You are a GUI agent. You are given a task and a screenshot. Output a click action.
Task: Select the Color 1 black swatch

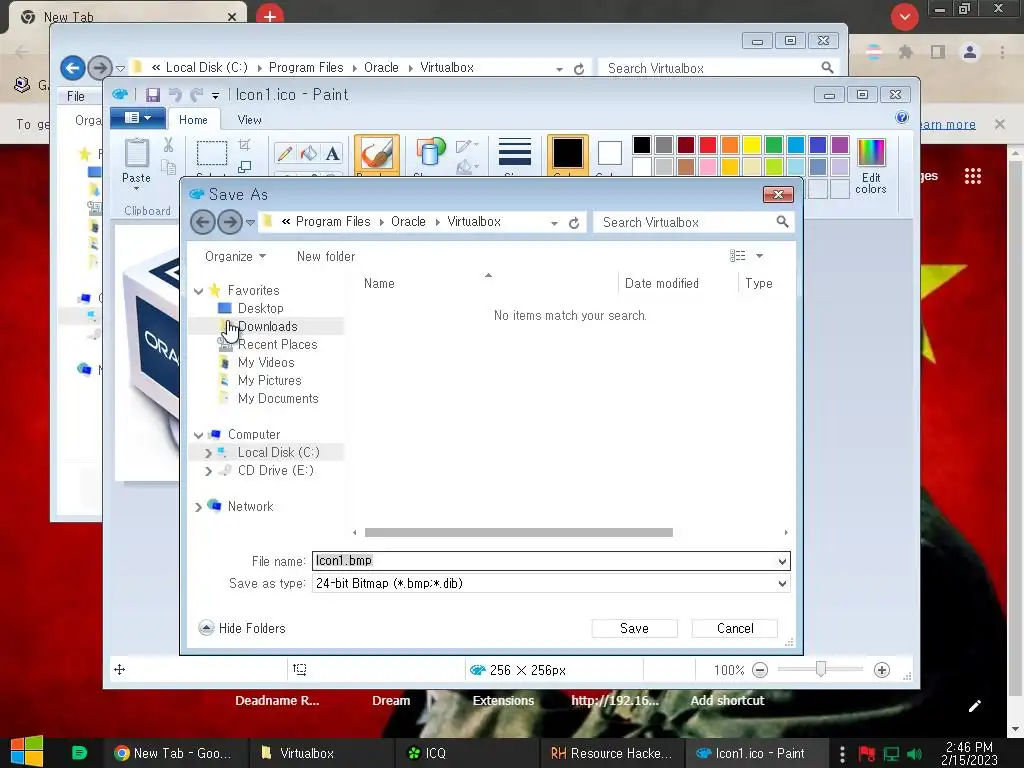point(568,155)
